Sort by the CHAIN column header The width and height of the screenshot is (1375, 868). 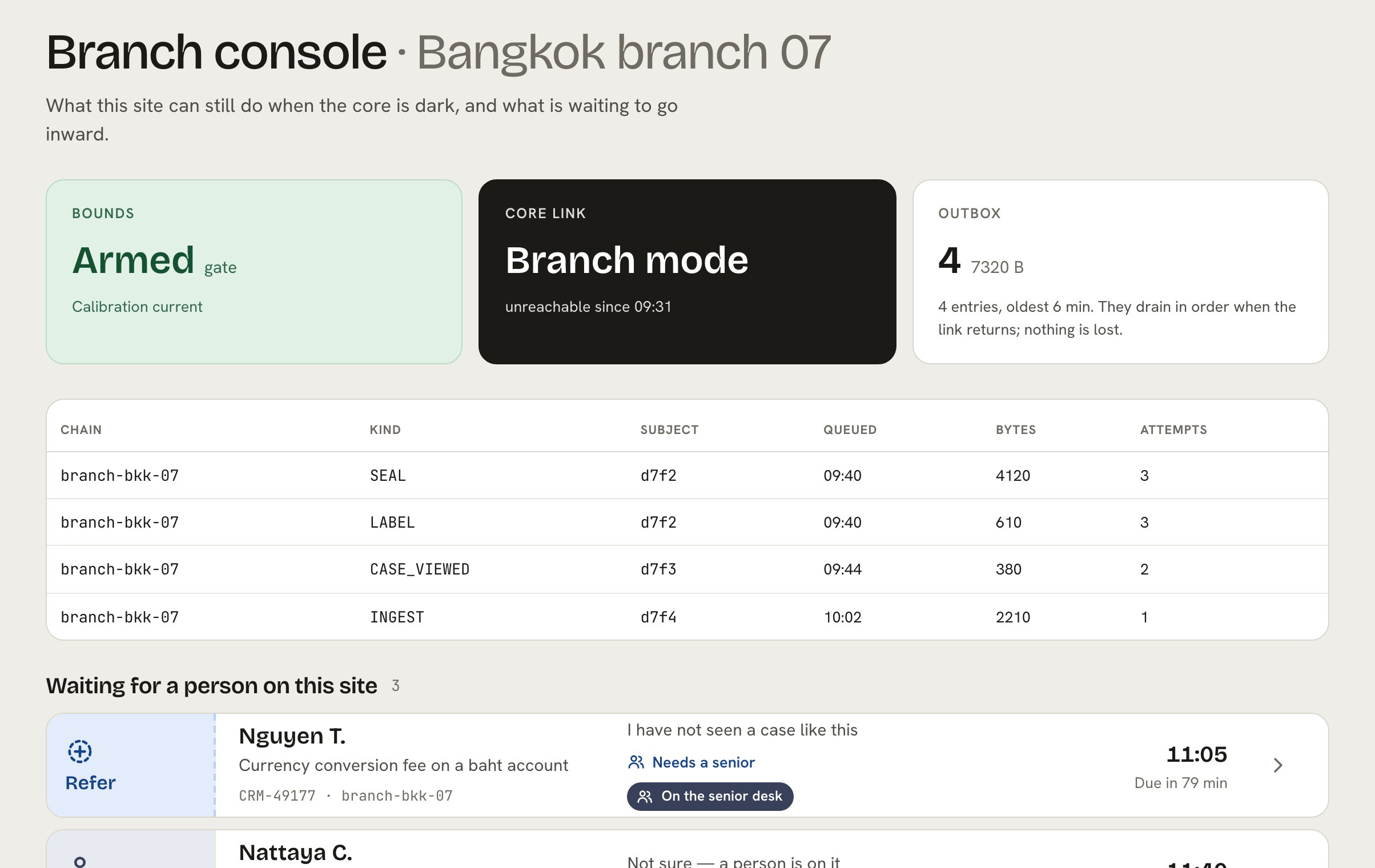(x=81, y=429)
